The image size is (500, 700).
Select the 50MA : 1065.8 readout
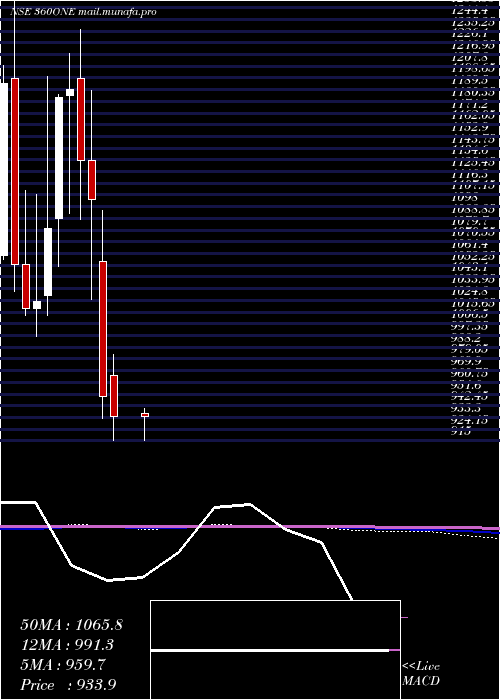click(x=71, y=625)
